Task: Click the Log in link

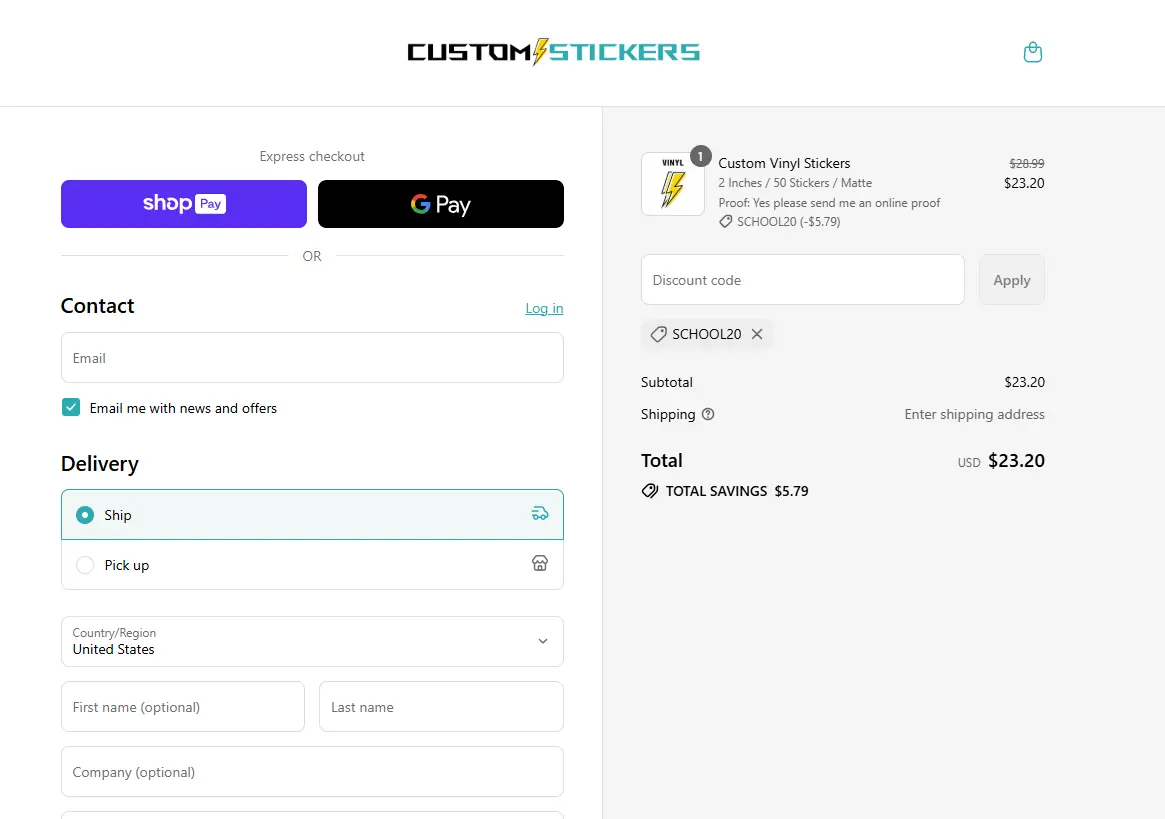Action: pyautogui.click(x=544, y=308)
